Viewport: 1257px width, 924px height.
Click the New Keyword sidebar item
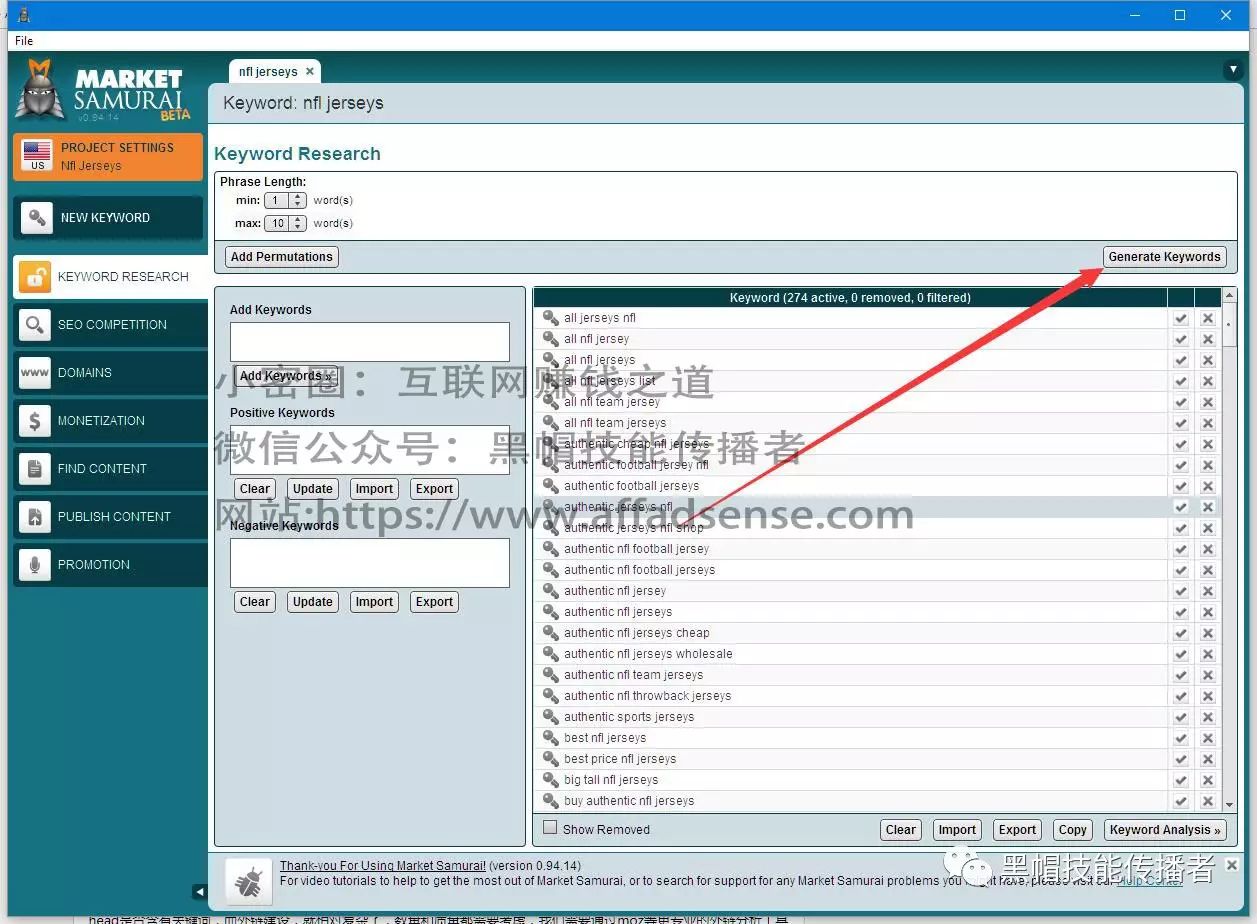(x=108, y=218)
